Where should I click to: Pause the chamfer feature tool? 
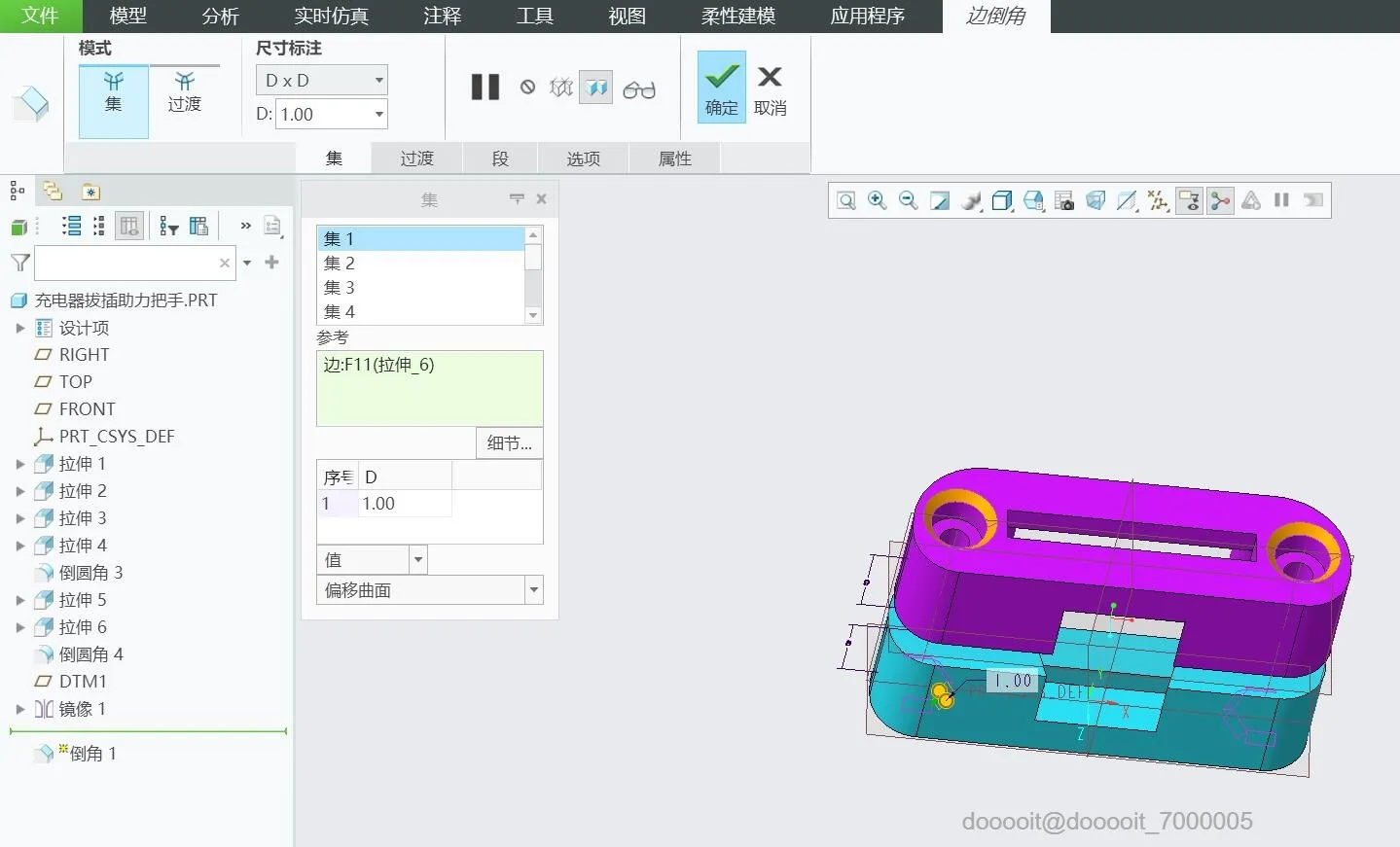[485, 88]
